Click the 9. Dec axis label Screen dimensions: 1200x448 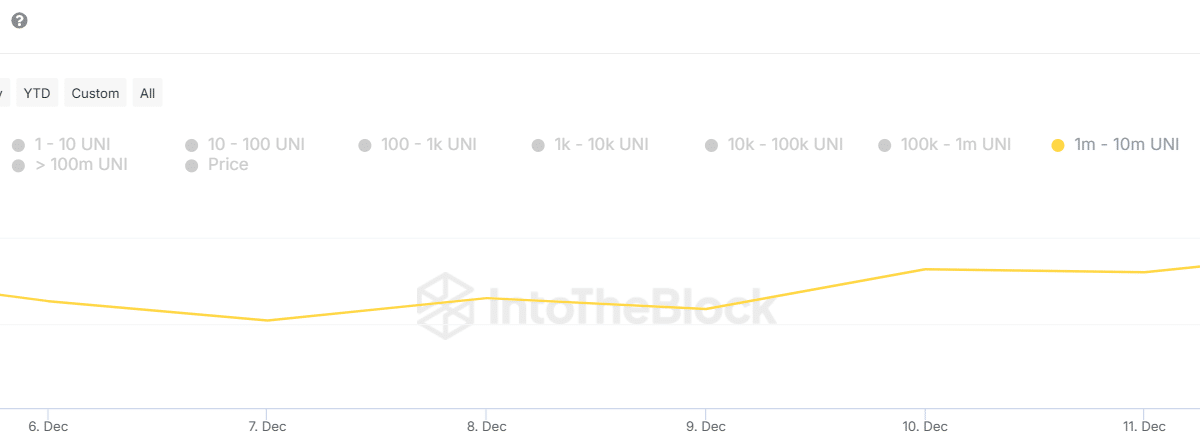706,427
